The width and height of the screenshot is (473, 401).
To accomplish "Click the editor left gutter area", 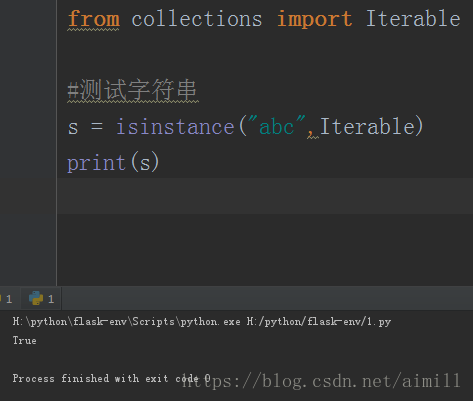I will click(x=28, y=143).
